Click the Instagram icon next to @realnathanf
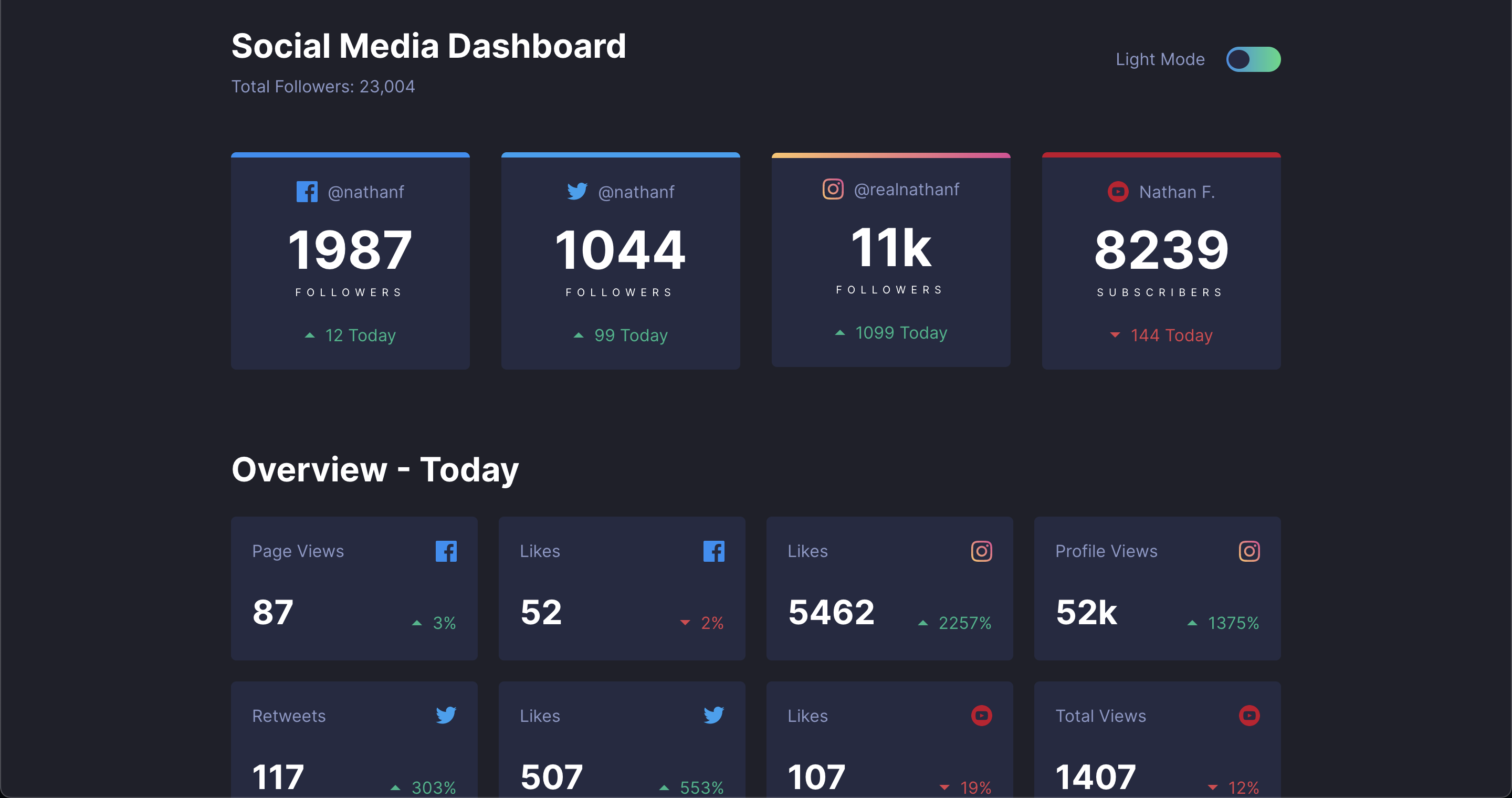This screenshot has width=1512, height=798. 833,189
